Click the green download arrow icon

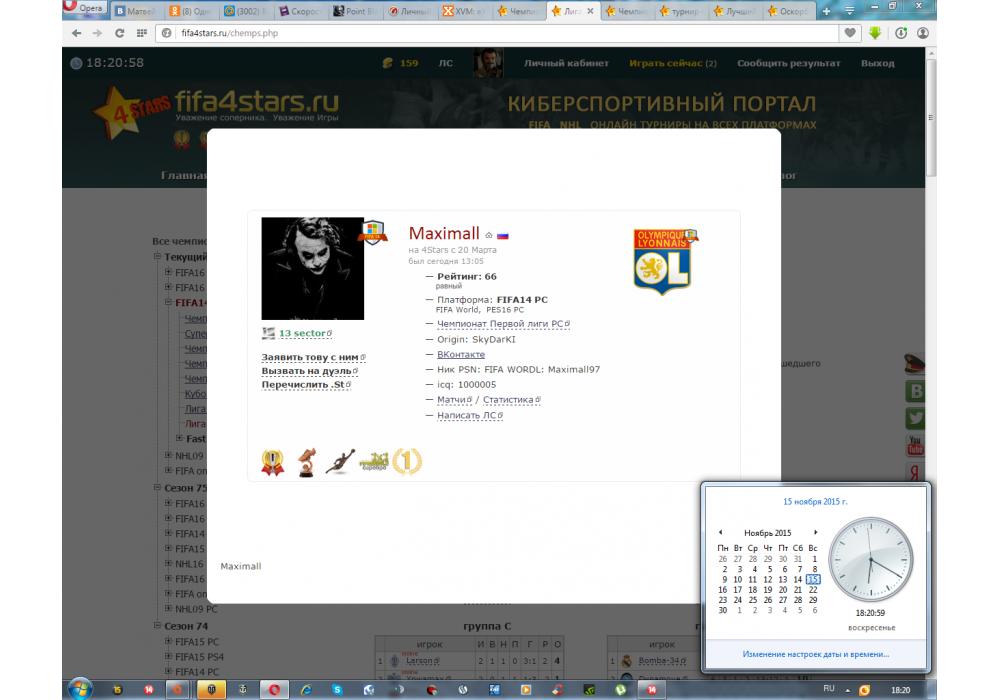(x=875, y=33)
